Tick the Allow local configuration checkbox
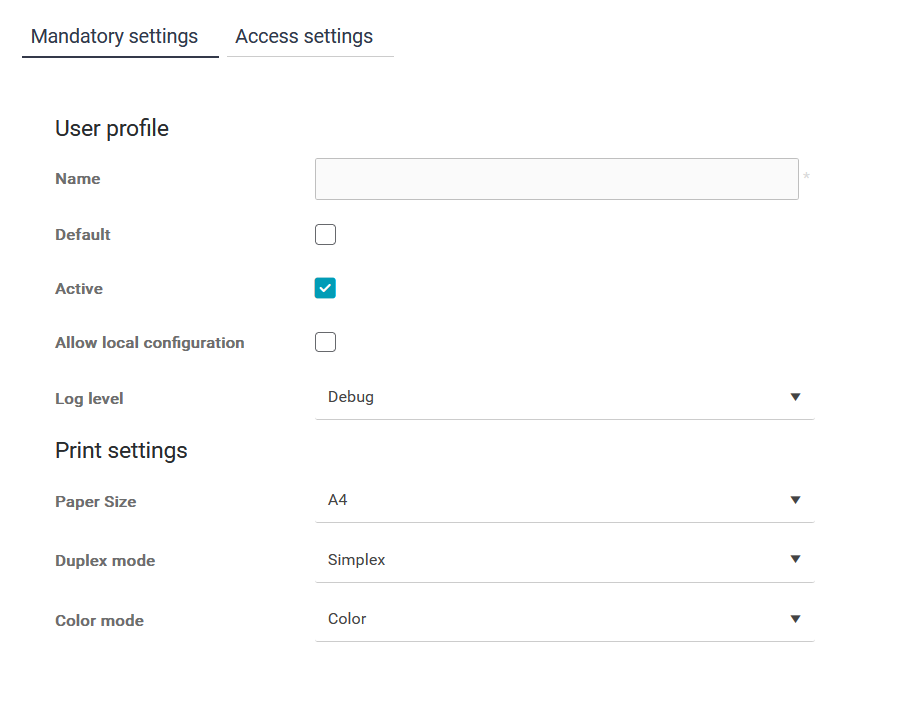Screen dimensions: 903x710 click(x=325, y=343)
